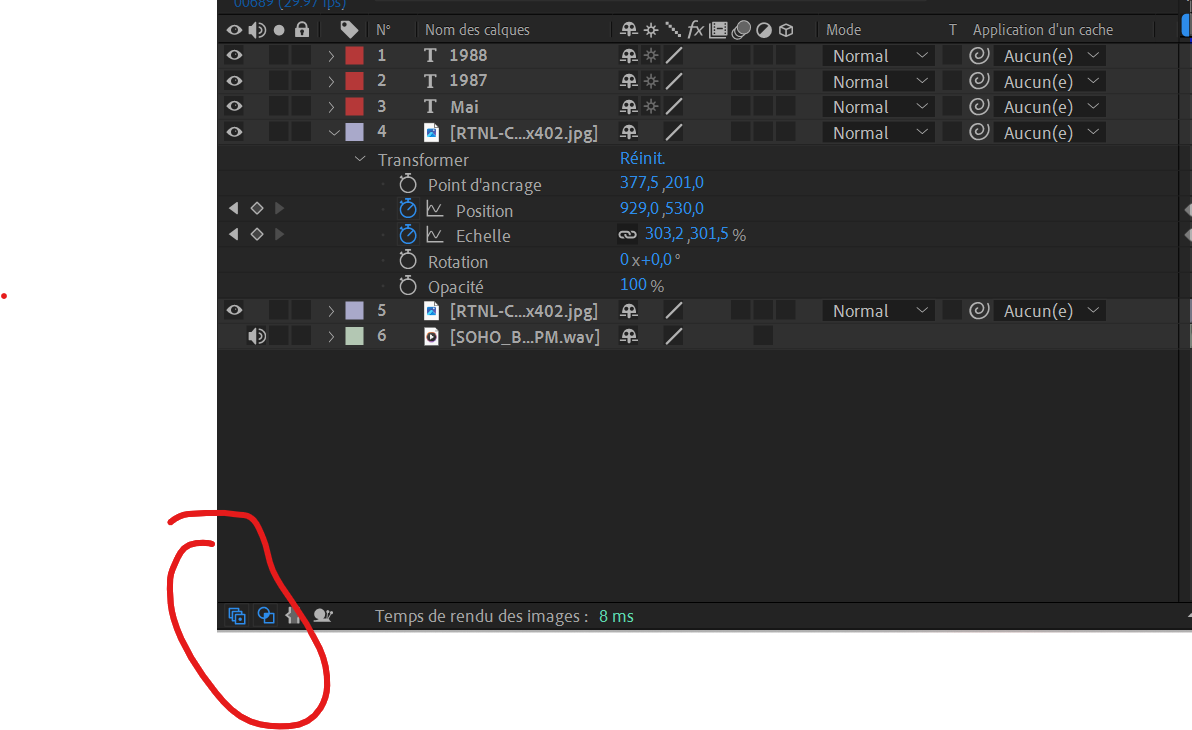This screenshot has height=730, width=1192.
Task: Expand the 1987 layer properties
Action: click(331, 81)
